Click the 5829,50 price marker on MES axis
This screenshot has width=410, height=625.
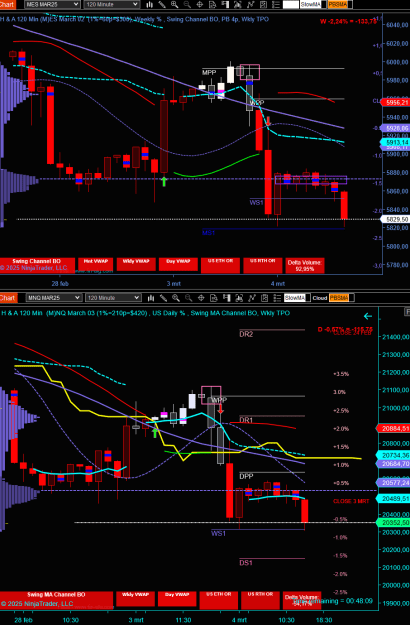395,219
